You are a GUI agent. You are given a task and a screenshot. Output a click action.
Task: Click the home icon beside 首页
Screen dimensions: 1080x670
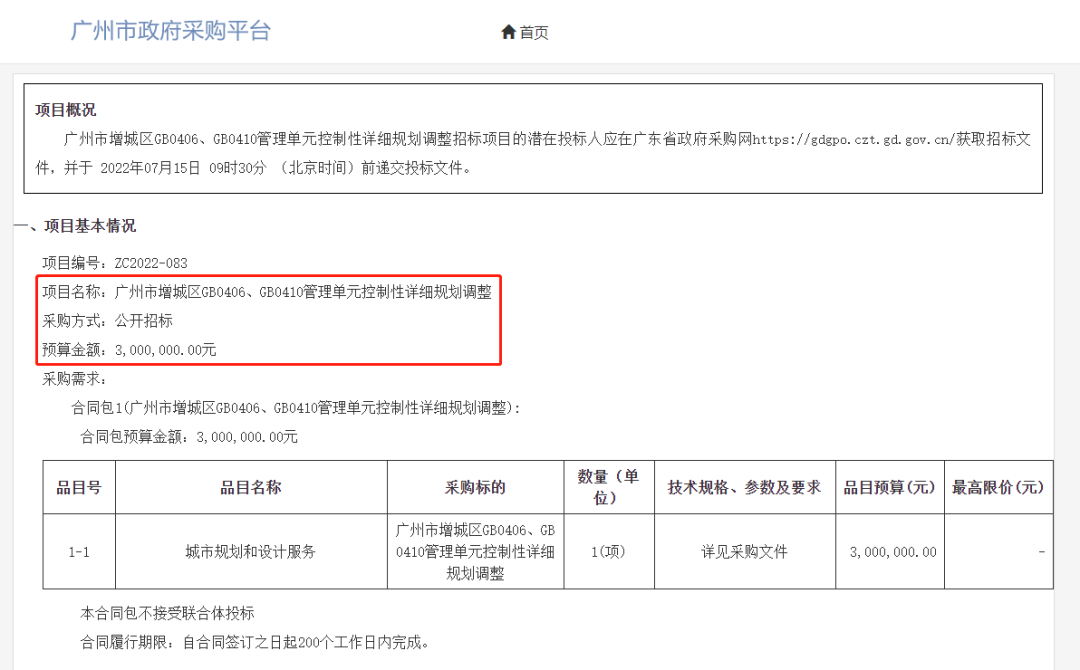[506, 31]
